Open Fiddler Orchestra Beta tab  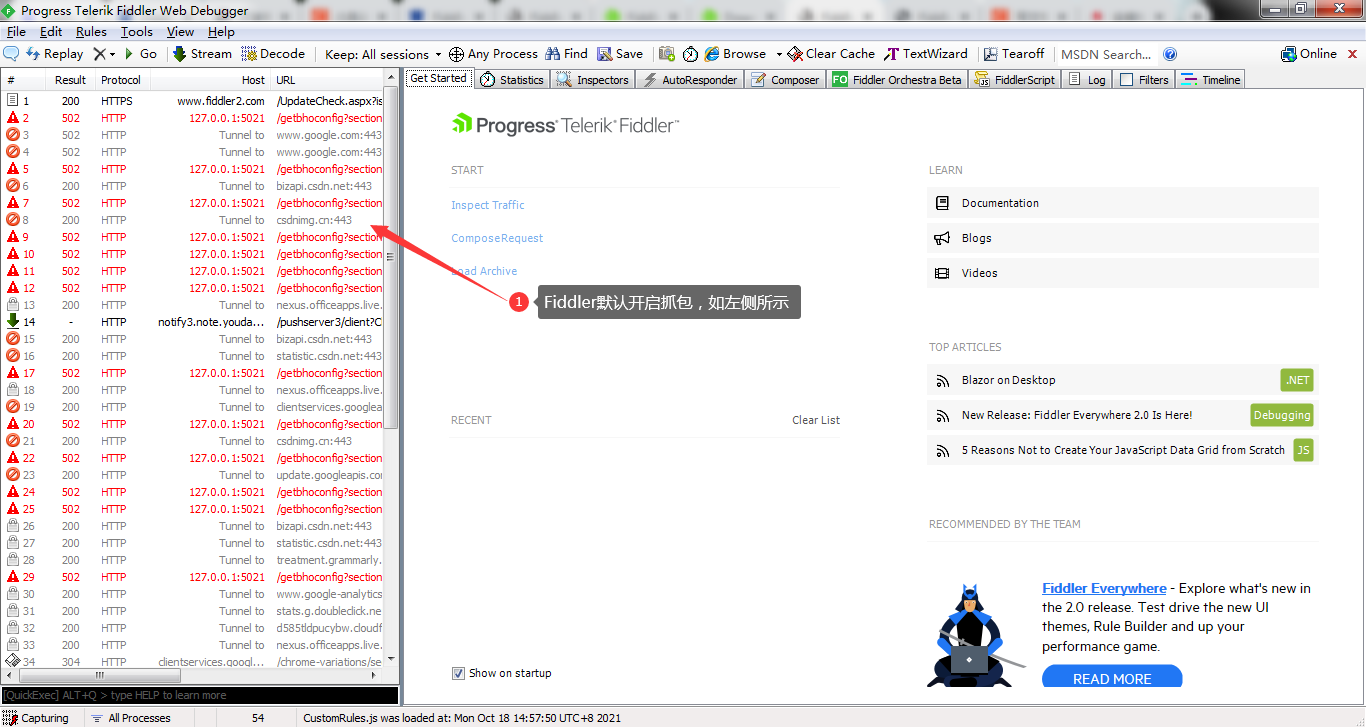tap(897, 80)
